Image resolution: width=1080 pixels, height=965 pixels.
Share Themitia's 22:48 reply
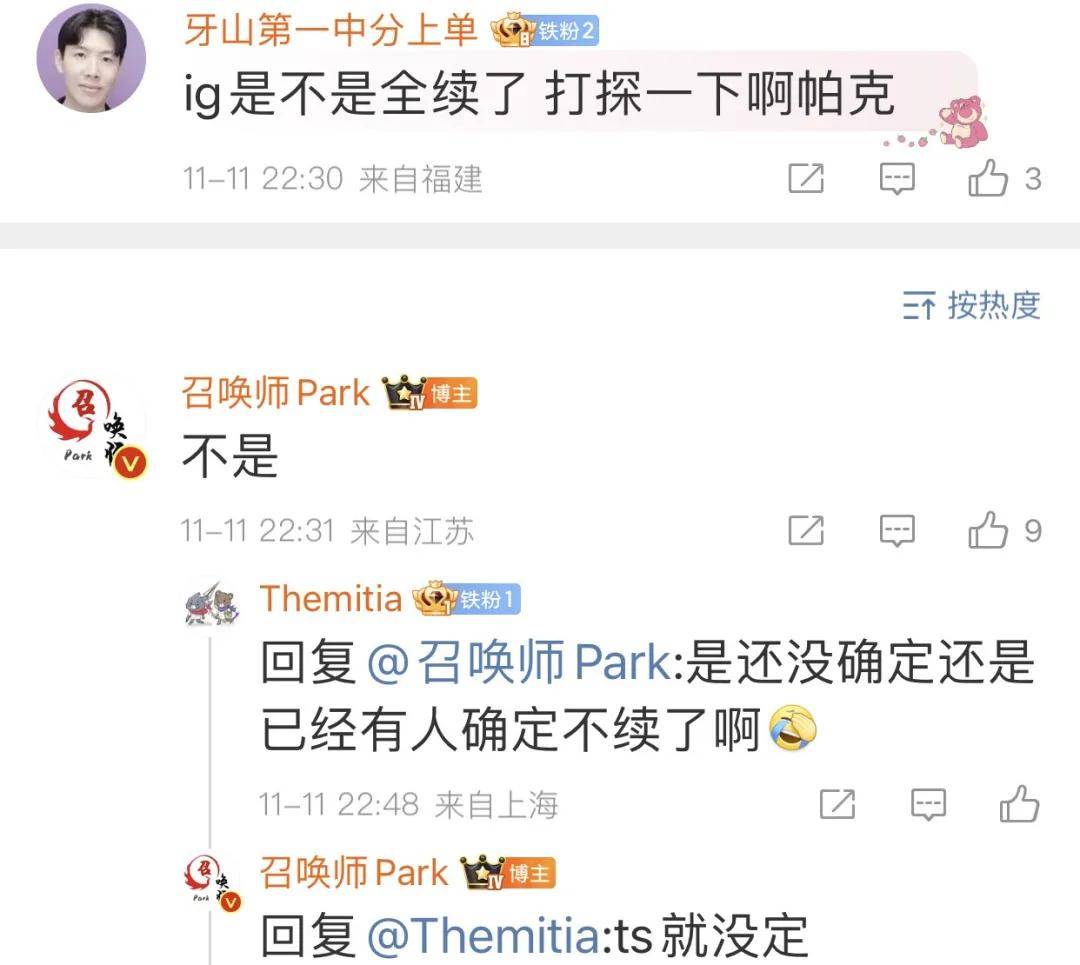pos(838,804)
